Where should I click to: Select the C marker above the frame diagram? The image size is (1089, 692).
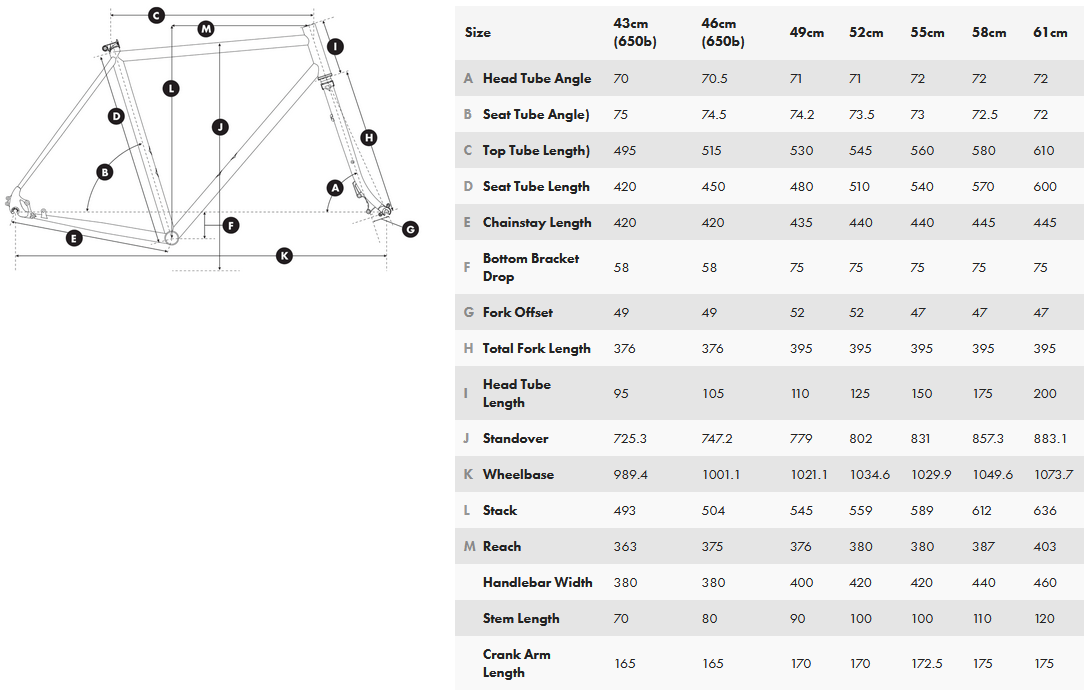coord(156,15)
